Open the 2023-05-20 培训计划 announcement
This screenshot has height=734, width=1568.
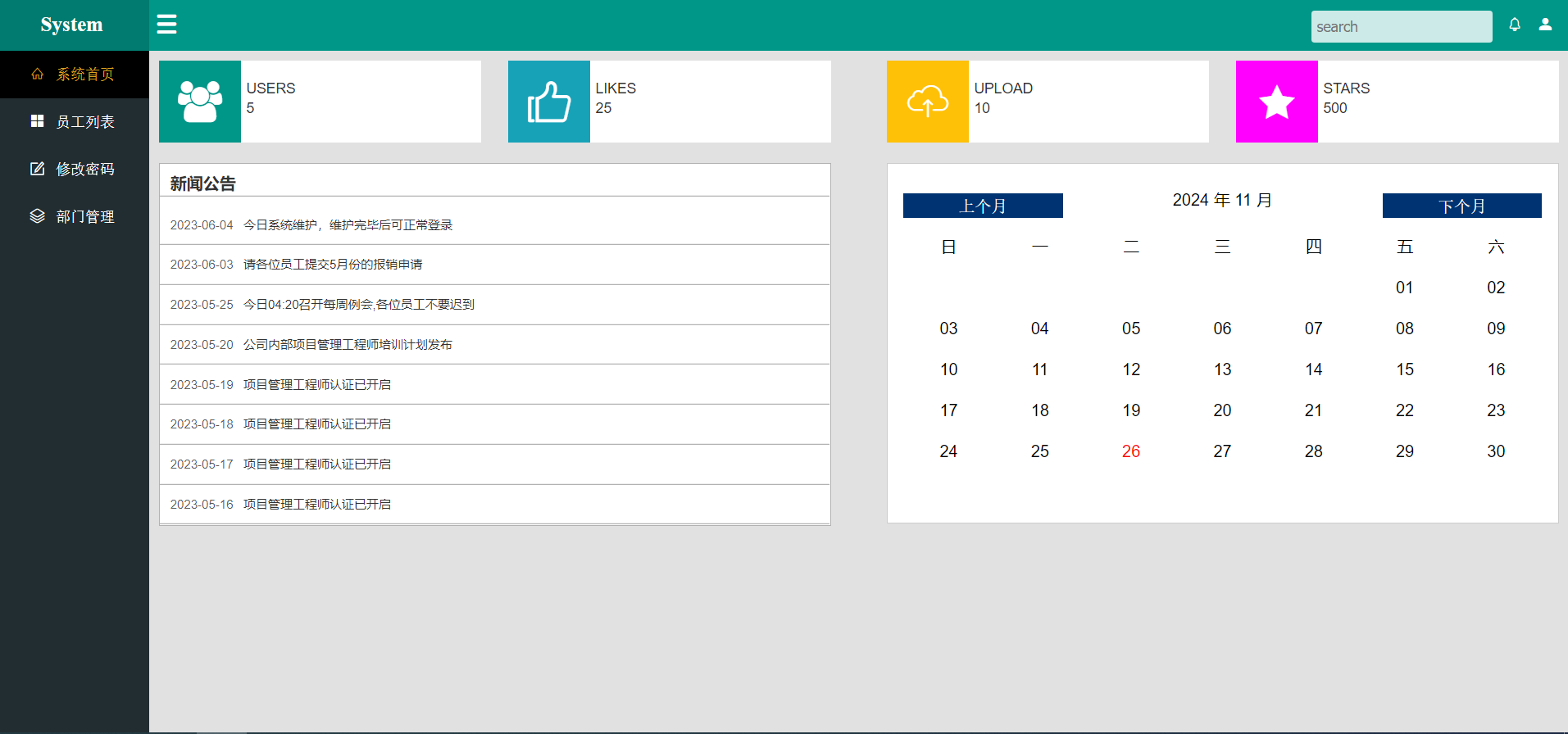[x=348, y=345]
